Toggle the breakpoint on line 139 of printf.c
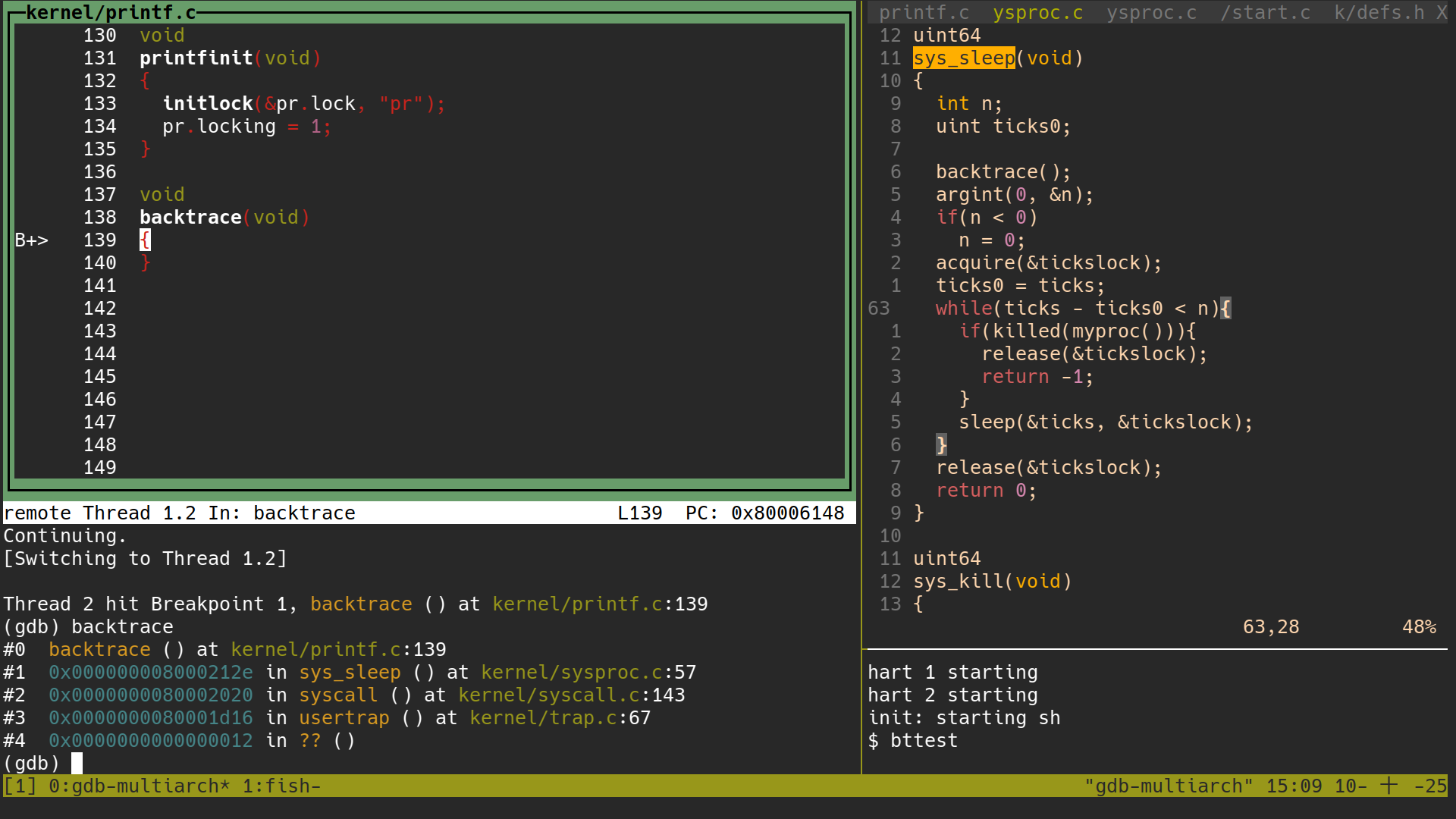Screen dimensions: 1456x819 [99, 240]
